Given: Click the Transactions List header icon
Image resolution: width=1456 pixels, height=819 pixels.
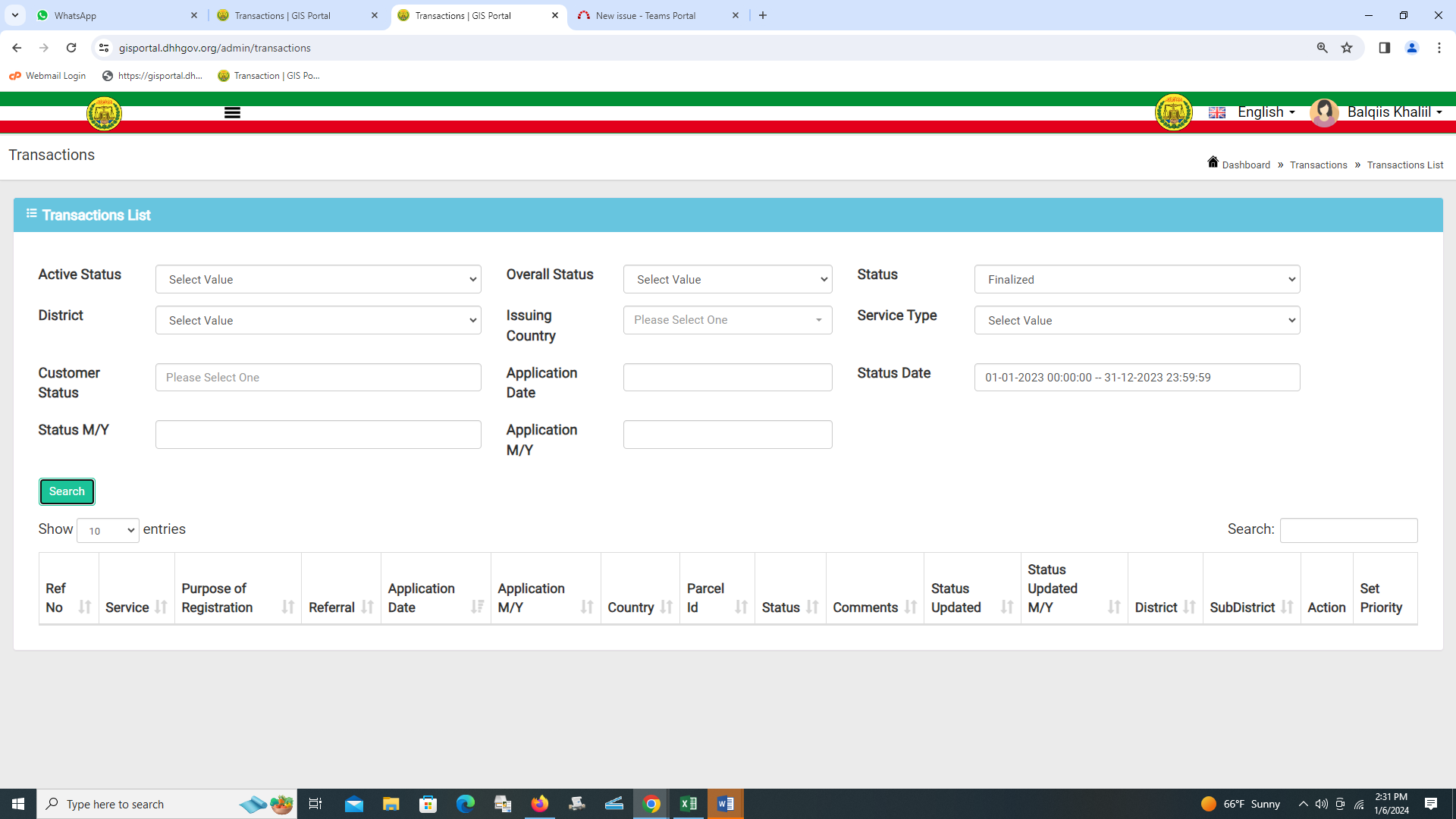Looking at the screenshot, I should [31, 214].
